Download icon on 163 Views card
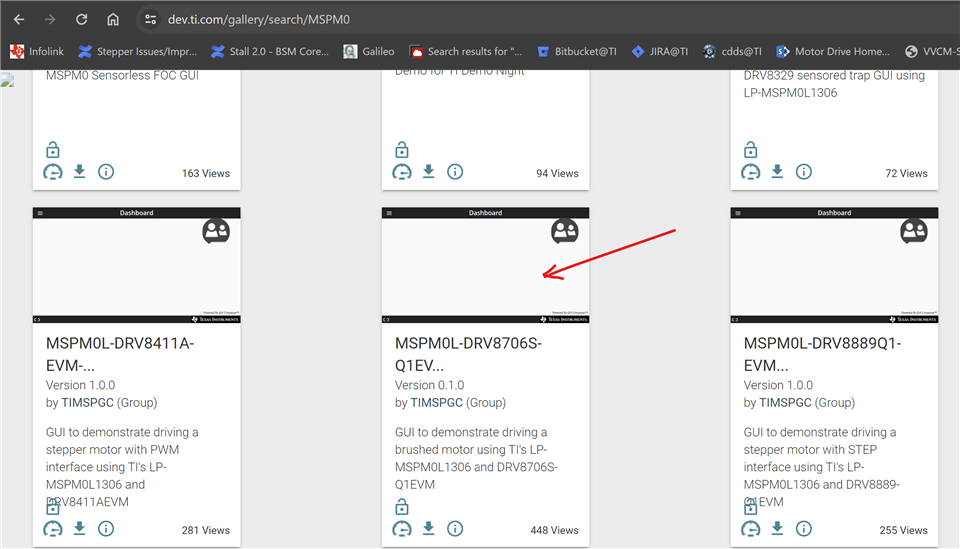960x549 pixels. point(80,171)
